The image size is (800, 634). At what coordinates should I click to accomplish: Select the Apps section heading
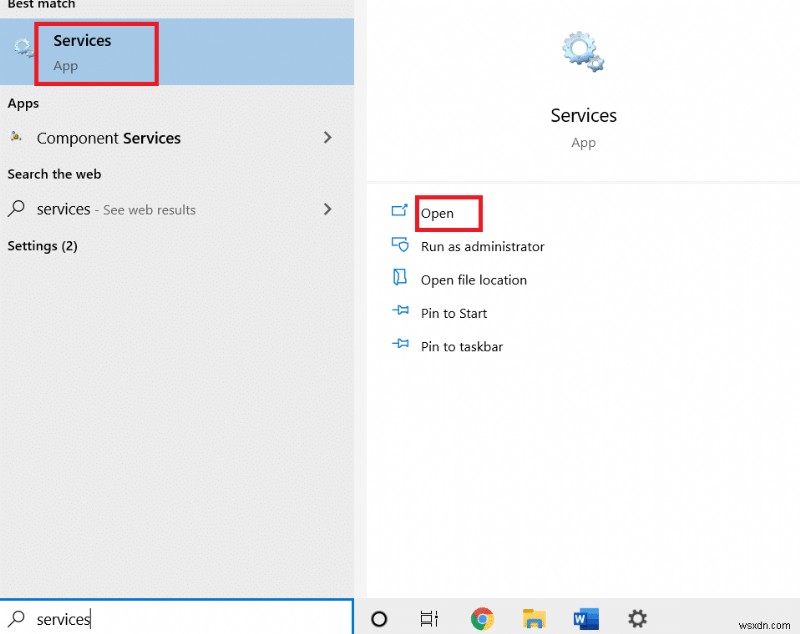coord(24,103)
